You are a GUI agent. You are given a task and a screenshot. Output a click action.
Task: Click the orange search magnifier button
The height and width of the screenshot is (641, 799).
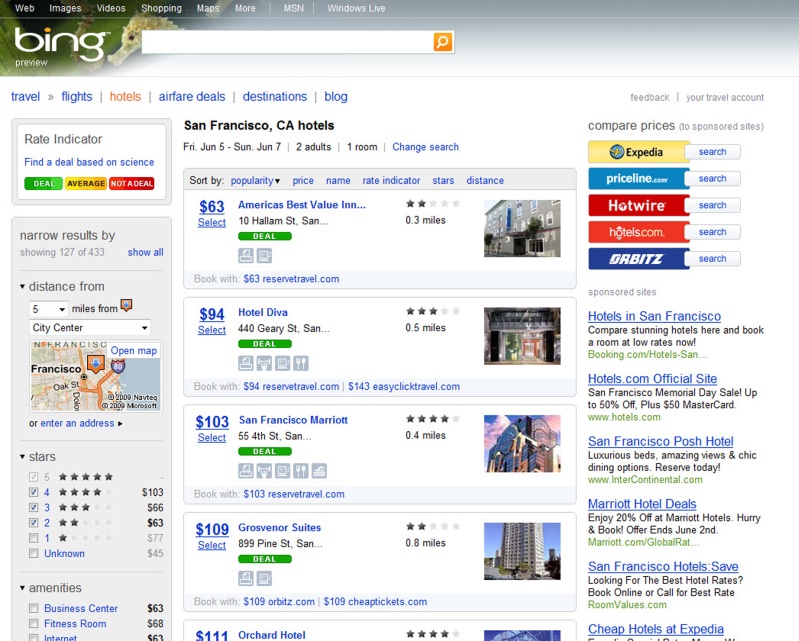[442, 42]
